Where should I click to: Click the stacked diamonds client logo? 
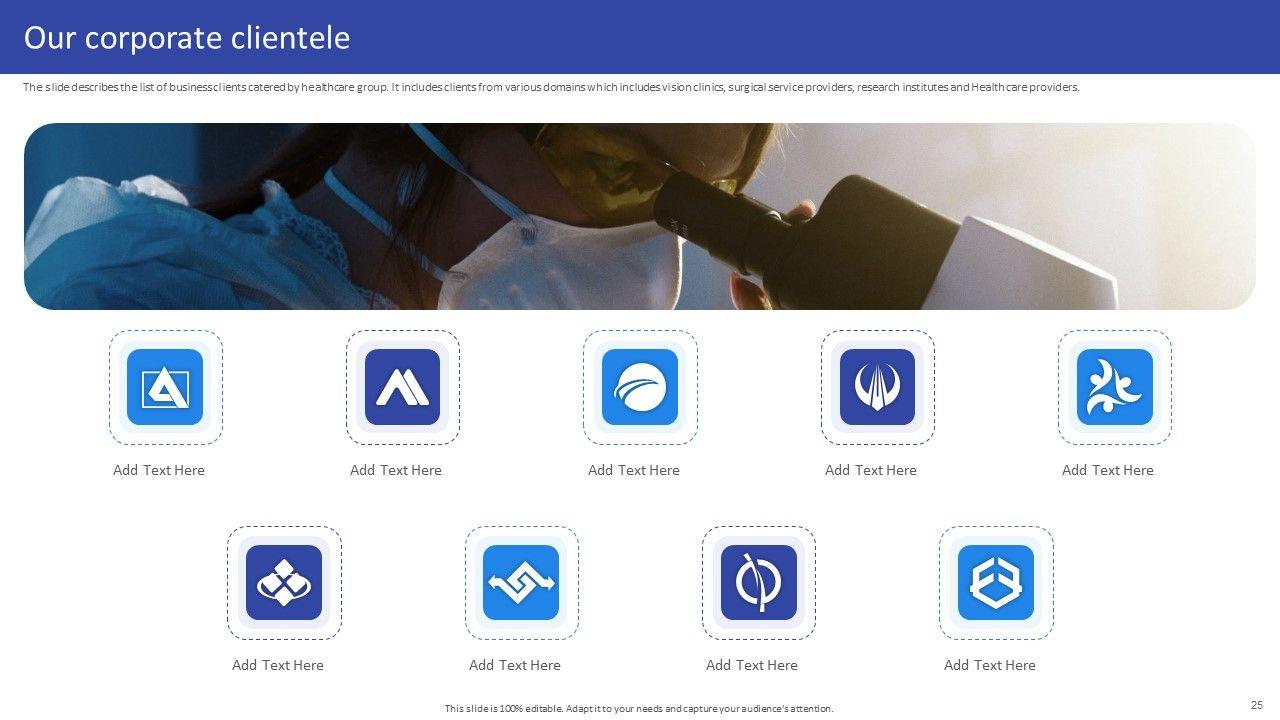coord(284,583)
